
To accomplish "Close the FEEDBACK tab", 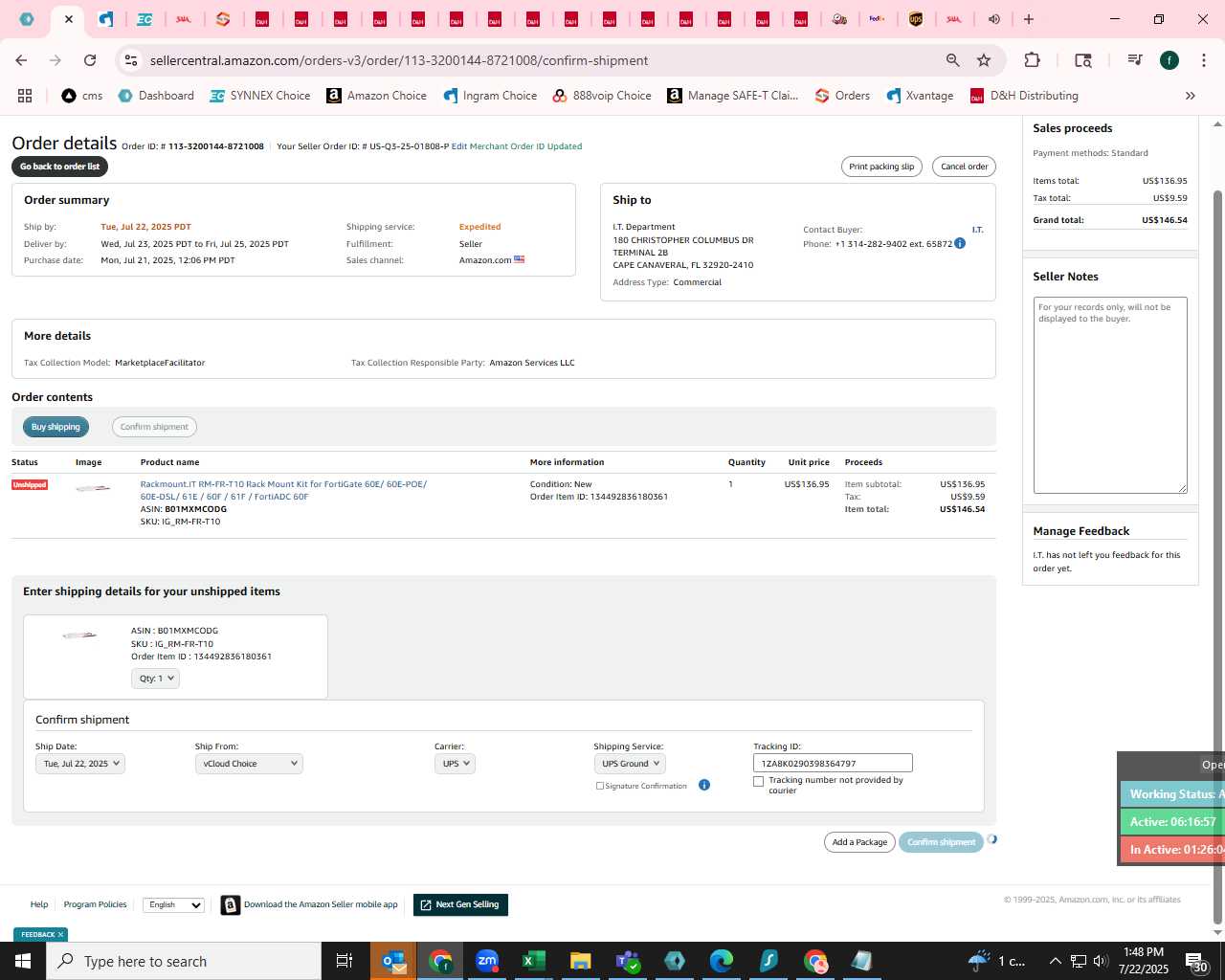I will coord(60,935).
